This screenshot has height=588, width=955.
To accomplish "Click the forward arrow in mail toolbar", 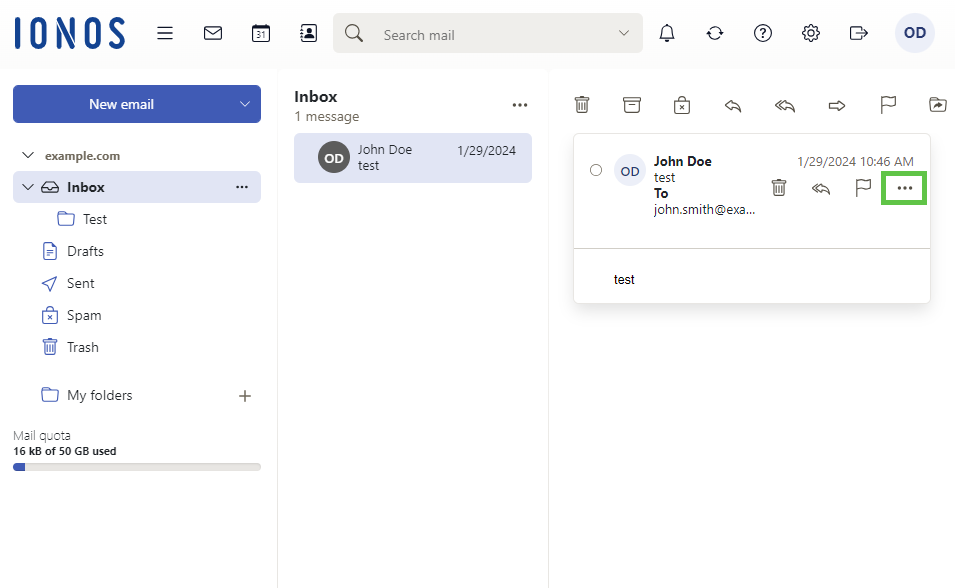I will pyautogui.click(x=837, y=105).
